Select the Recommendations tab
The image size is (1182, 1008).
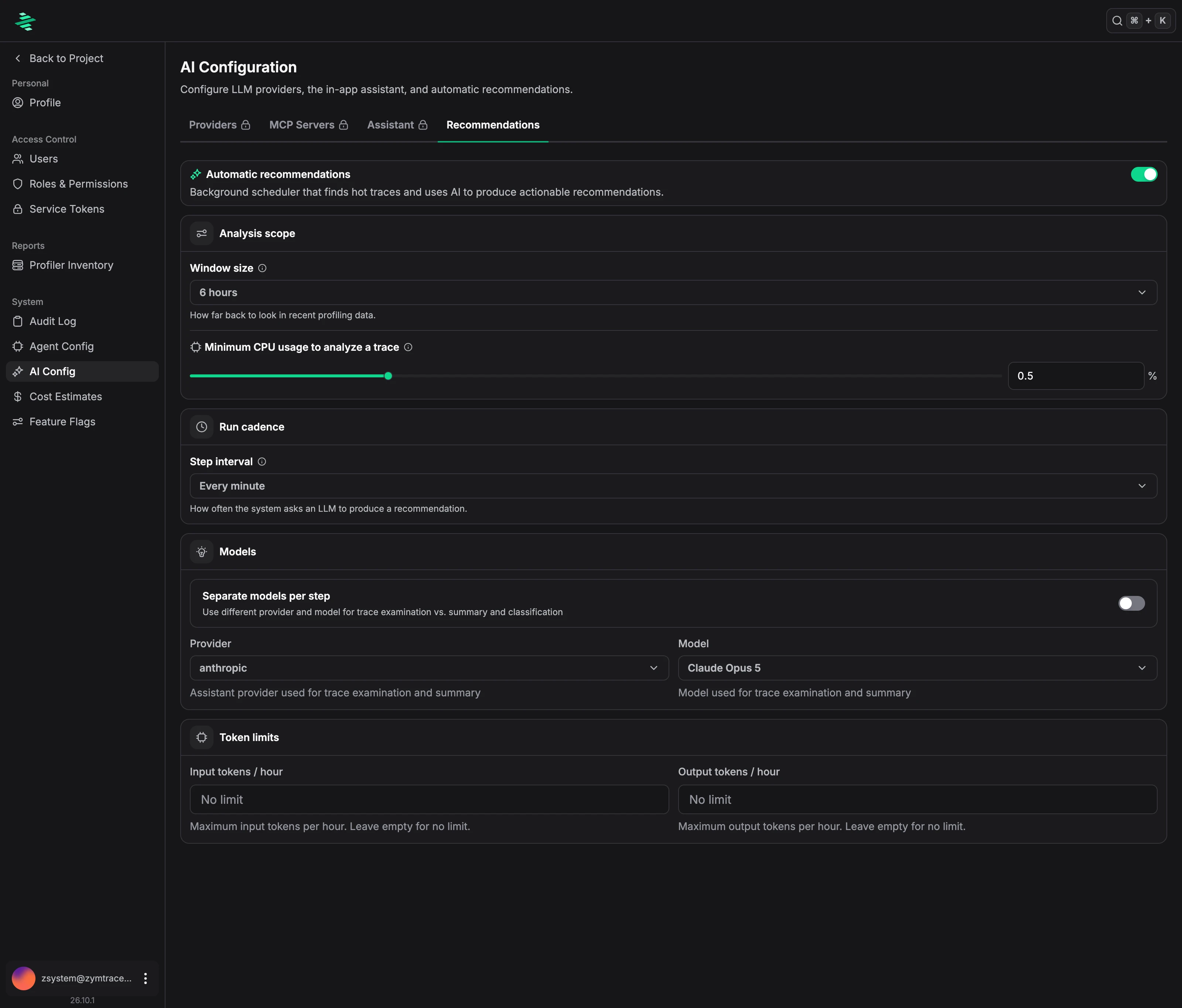493,125
